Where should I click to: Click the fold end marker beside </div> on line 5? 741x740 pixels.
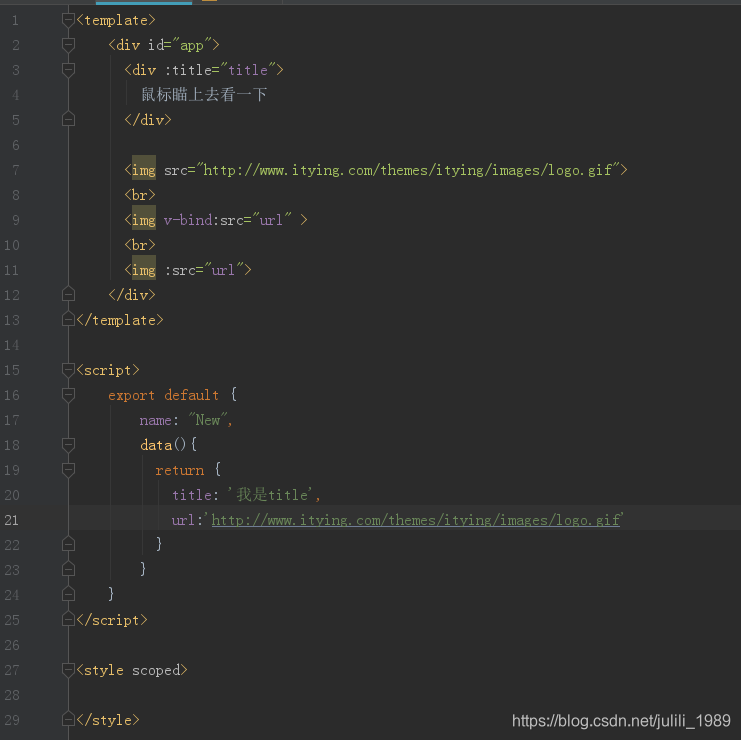(68, 120)
